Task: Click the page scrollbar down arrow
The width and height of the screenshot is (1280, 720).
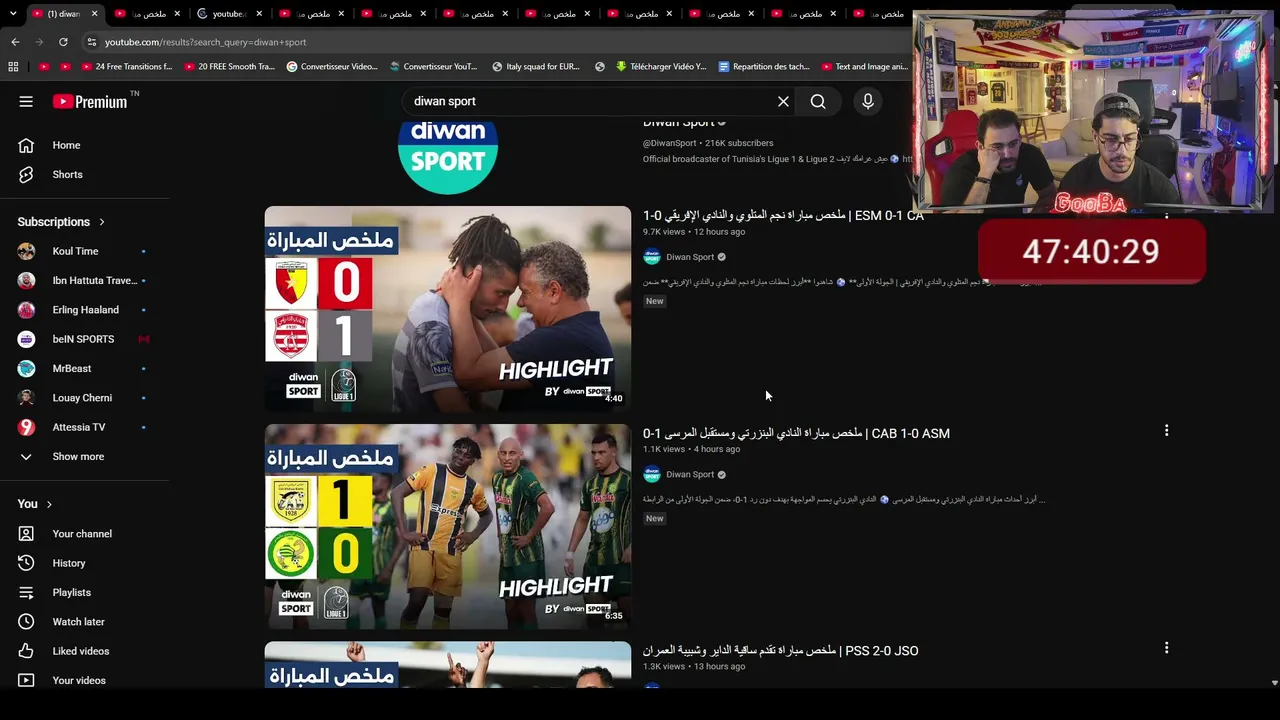Action: pyautogui.click(x=1274, y=683)
